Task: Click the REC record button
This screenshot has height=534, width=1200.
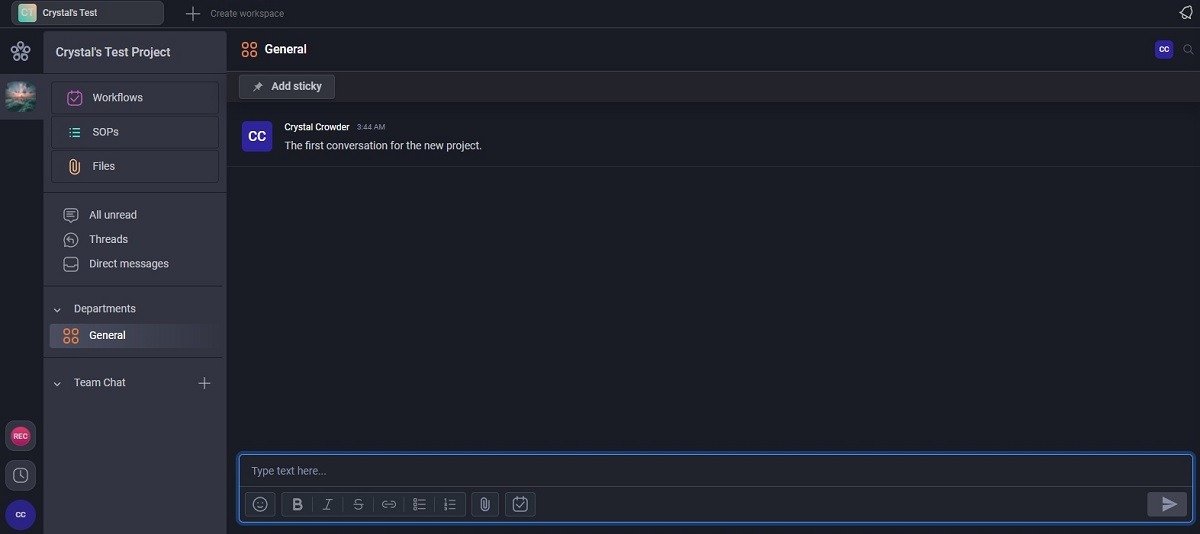Action: pos(20,436)
